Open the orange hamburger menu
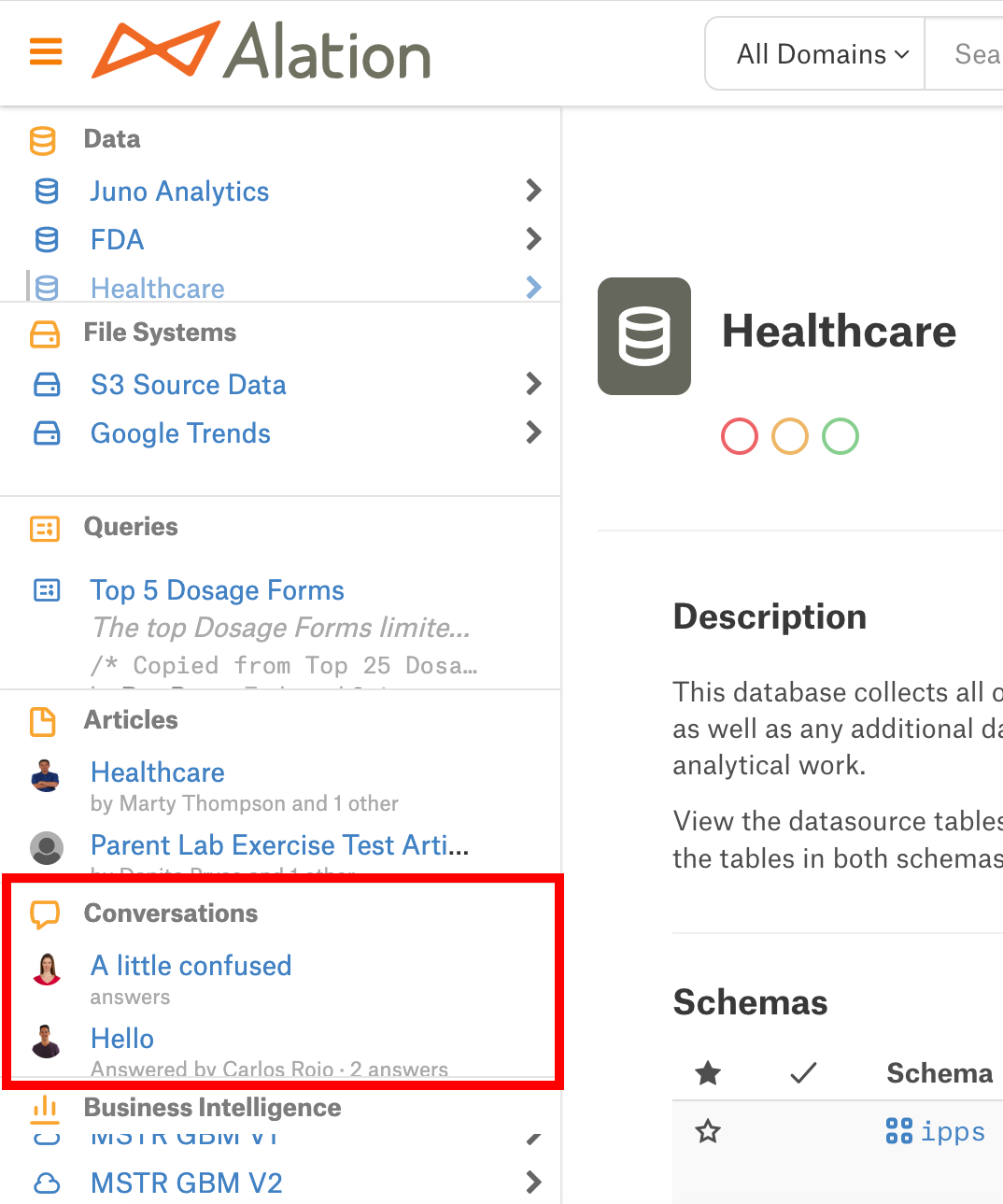The width and height of the screenshot is (1003, 1204). click(x=46, y=51)
